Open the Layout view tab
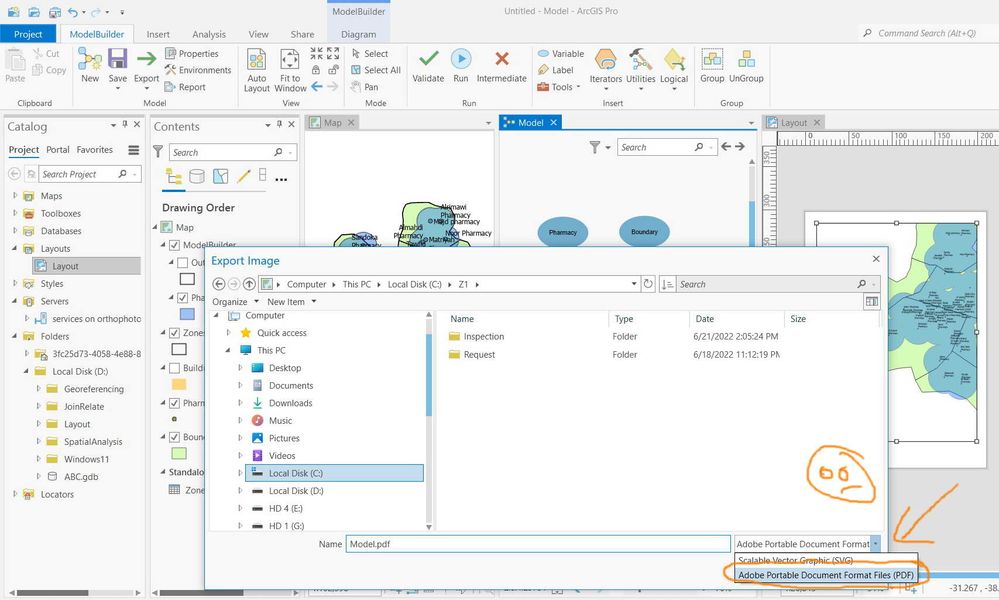Viewport: 999px width, 600px height. [793, 122]
